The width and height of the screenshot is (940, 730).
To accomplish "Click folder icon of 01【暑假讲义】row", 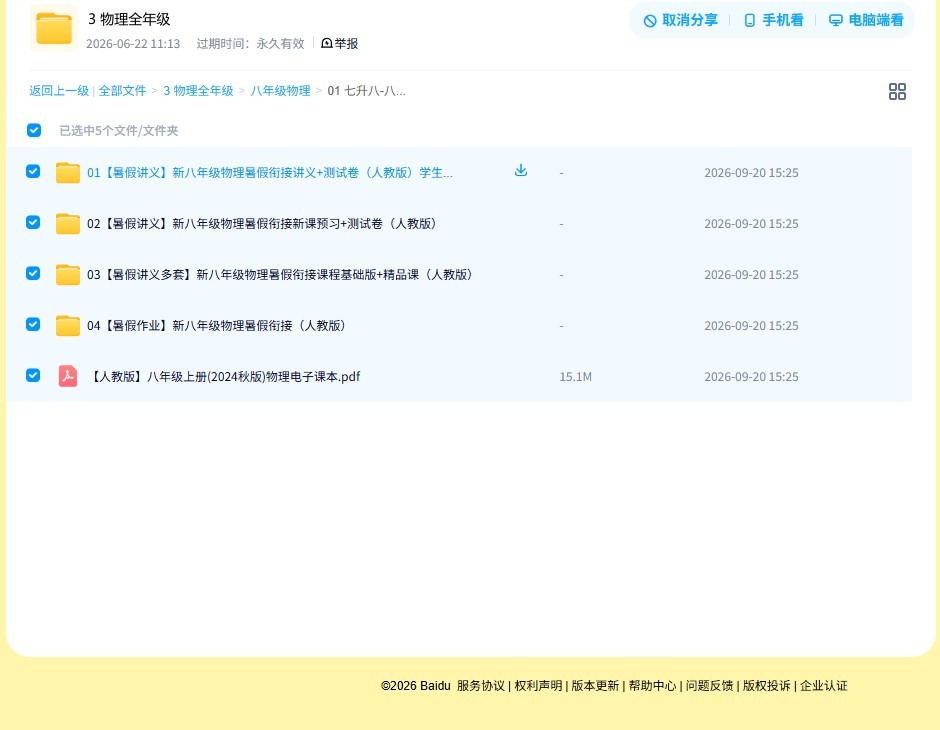I will click(68, 173).
